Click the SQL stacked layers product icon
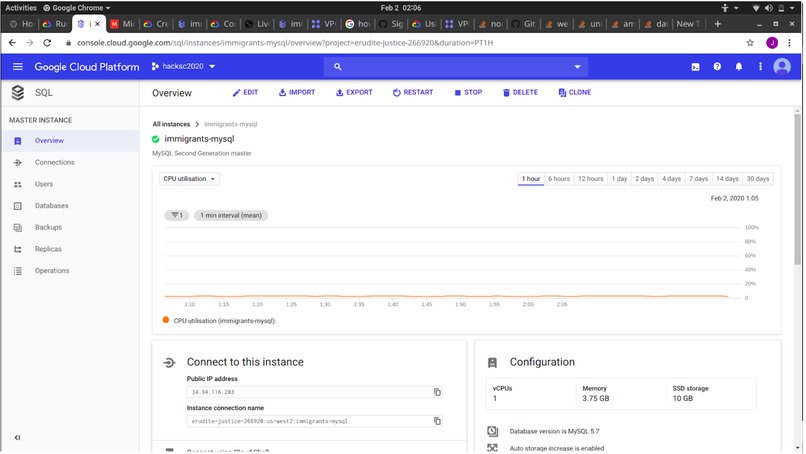The width and height of the screenshot is (806, 454). 18,93
